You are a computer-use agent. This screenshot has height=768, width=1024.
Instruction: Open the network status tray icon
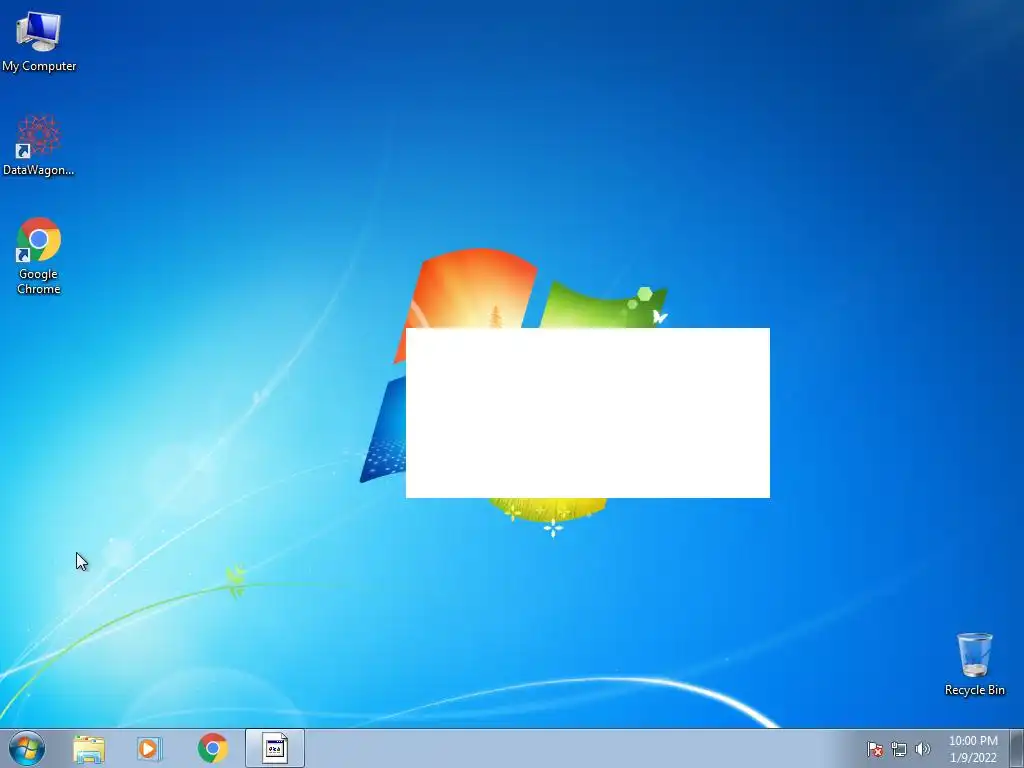(899, 749)
